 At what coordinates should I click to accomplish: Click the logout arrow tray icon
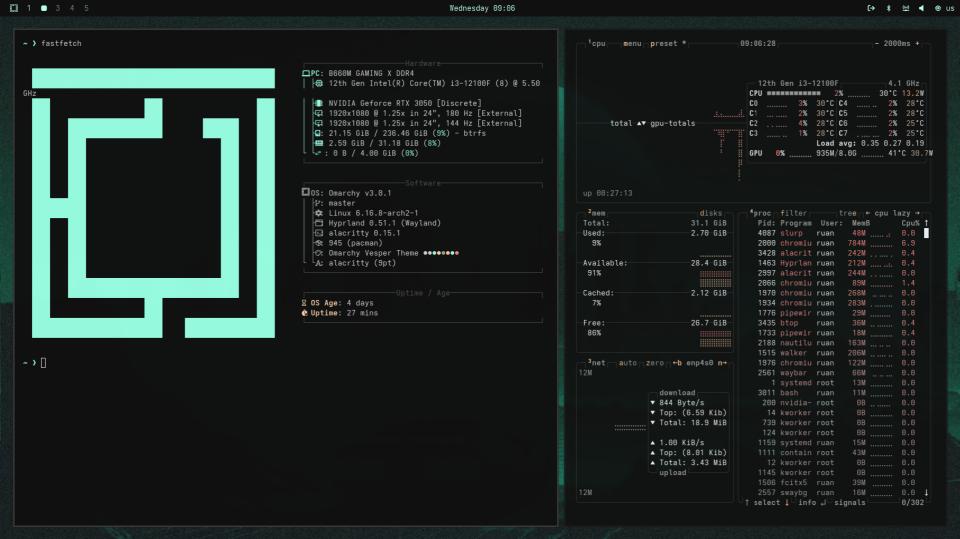[871, 8]
